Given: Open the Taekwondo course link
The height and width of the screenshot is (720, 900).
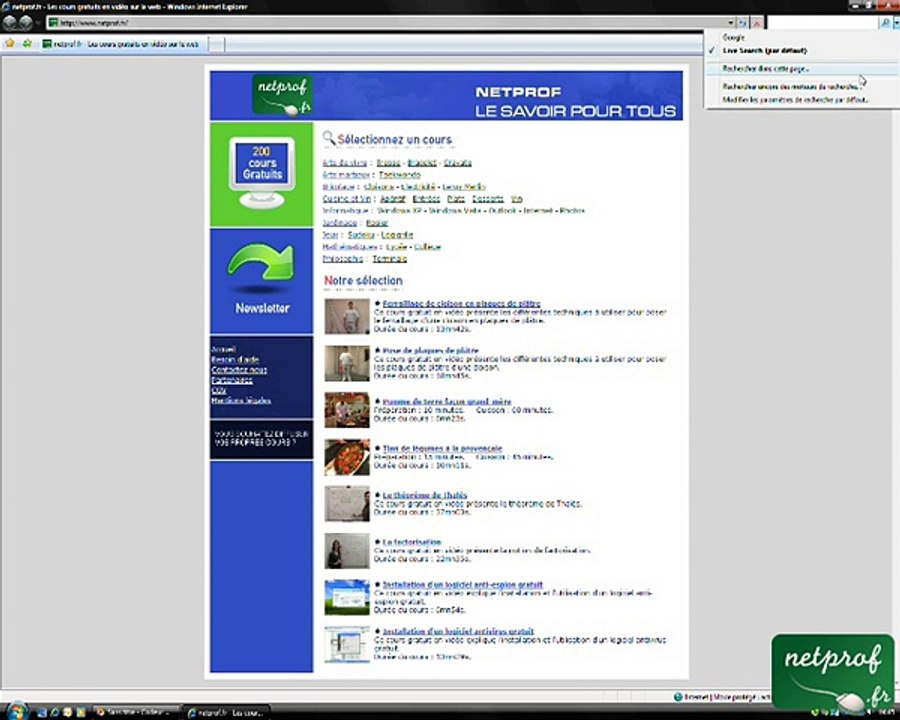Looking at the screenshot, I should pos(399,175).
